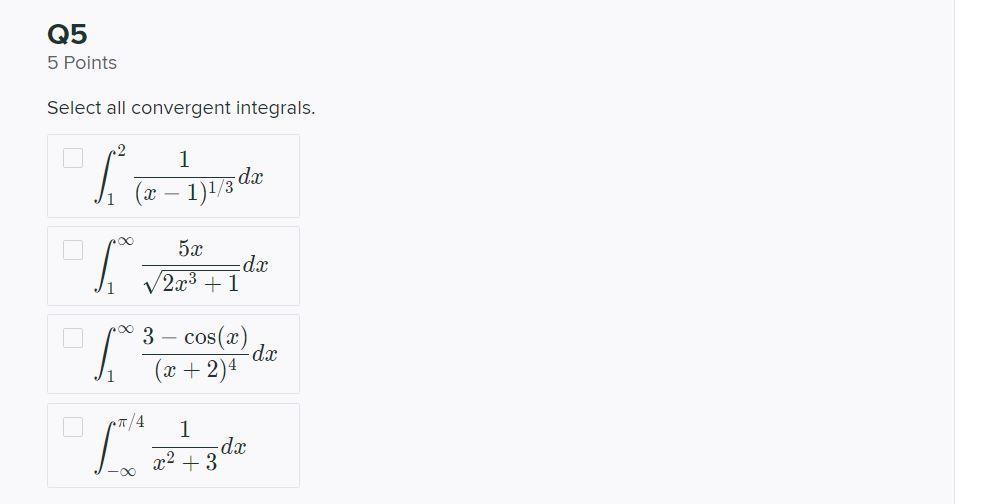
Task: Check the box for the 5x/√(2x³+1) integral
Action: coord(73,250)
